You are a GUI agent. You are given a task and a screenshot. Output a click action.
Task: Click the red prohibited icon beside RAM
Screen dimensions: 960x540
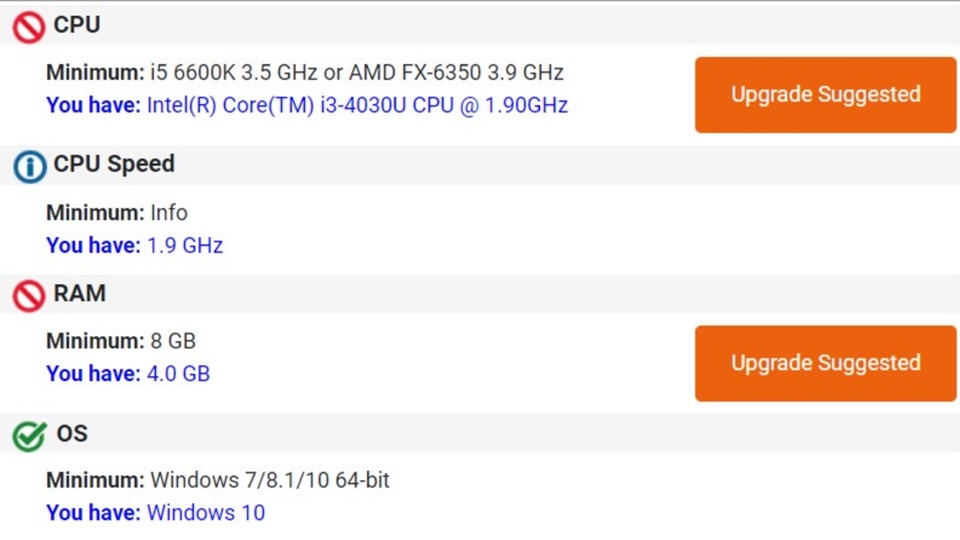(x=29, y=296)
